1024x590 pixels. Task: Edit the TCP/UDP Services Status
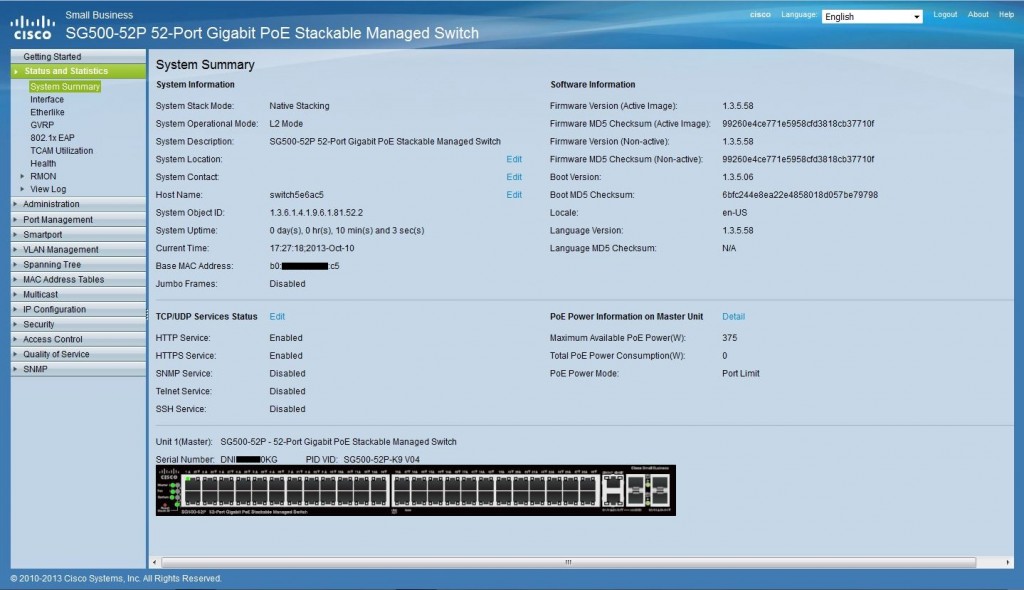pyautogui.click(x=277, y=316)
